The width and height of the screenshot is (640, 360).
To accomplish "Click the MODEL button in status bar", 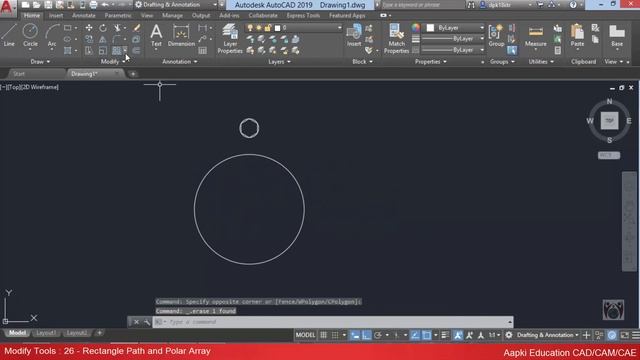I will [x=305, y=335].
